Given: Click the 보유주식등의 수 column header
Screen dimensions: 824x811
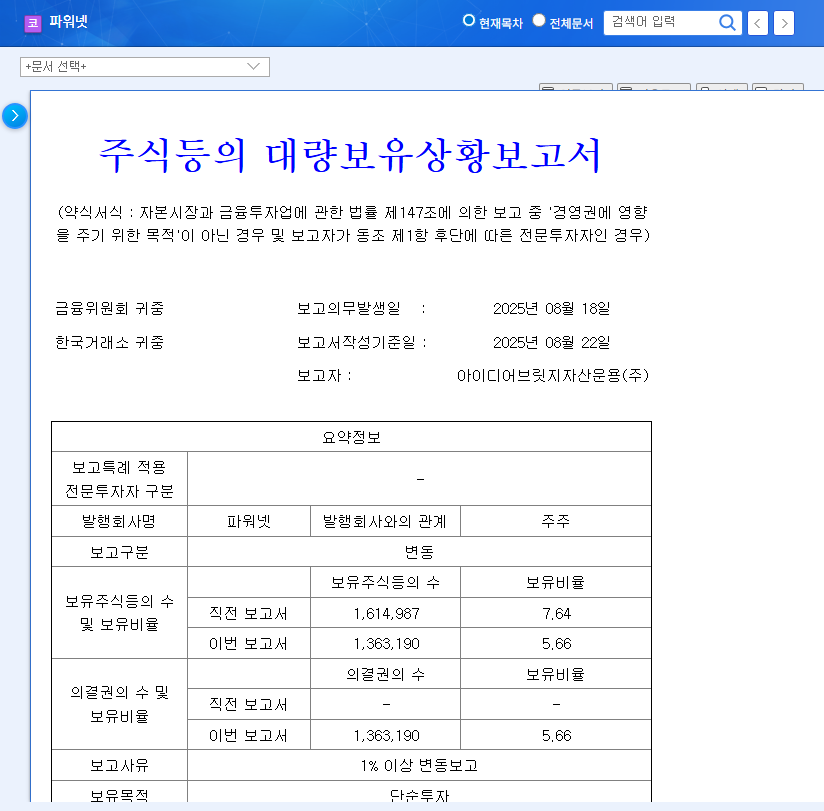Looking at the screenshot, I should (x=385, y=582).
